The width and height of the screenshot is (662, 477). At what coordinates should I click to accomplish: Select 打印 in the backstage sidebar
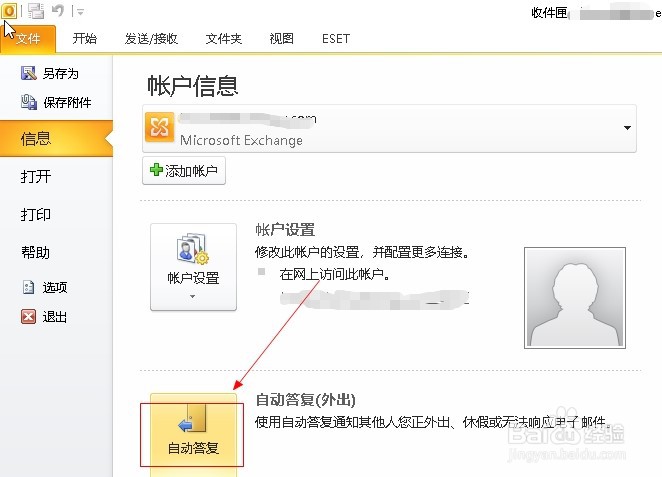click(x=36, y=214)
